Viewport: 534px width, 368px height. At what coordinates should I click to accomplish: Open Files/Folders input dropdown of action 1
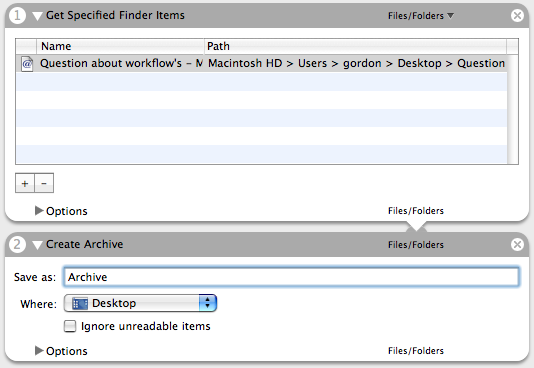click(421, 16)
